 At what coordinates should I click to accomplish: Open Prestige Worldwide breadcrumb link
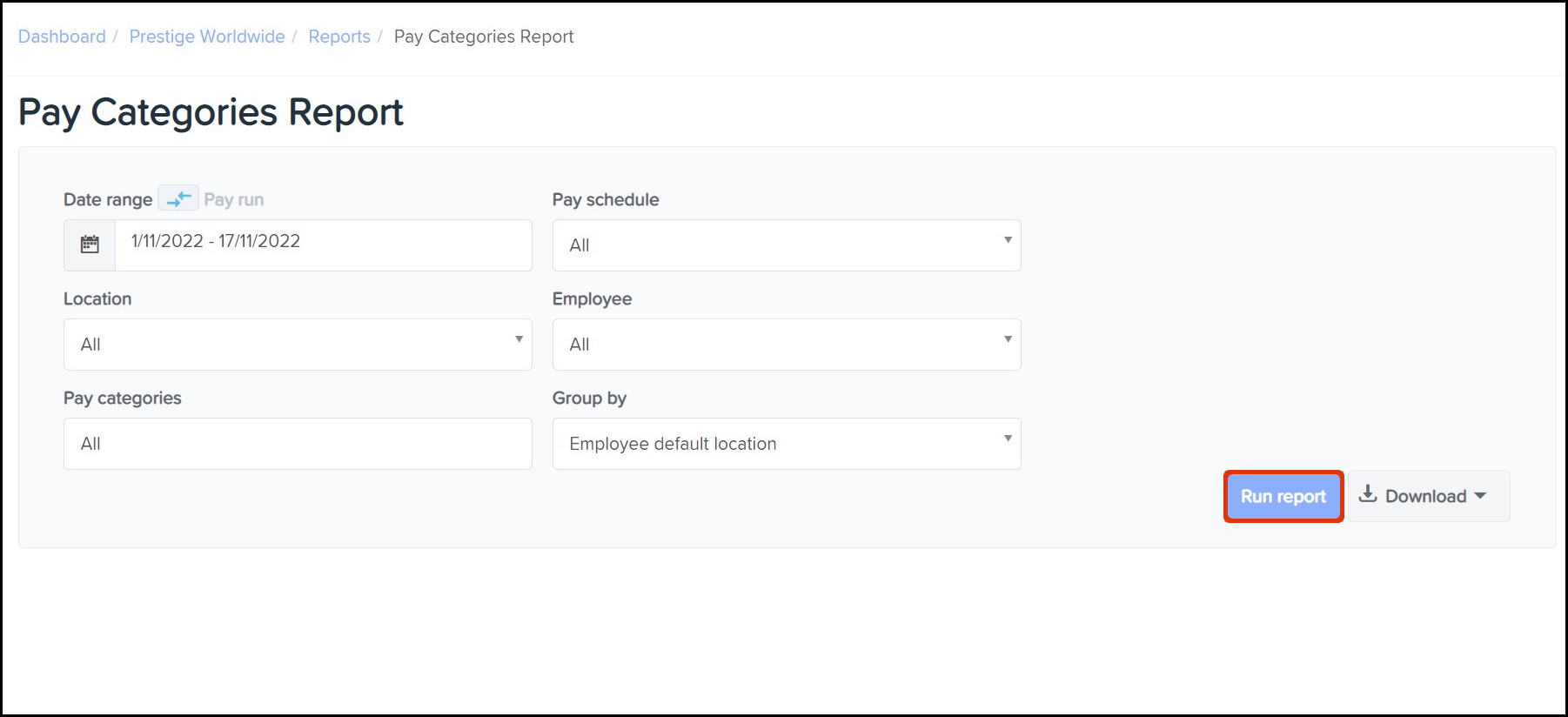click(x=207, y=37)
